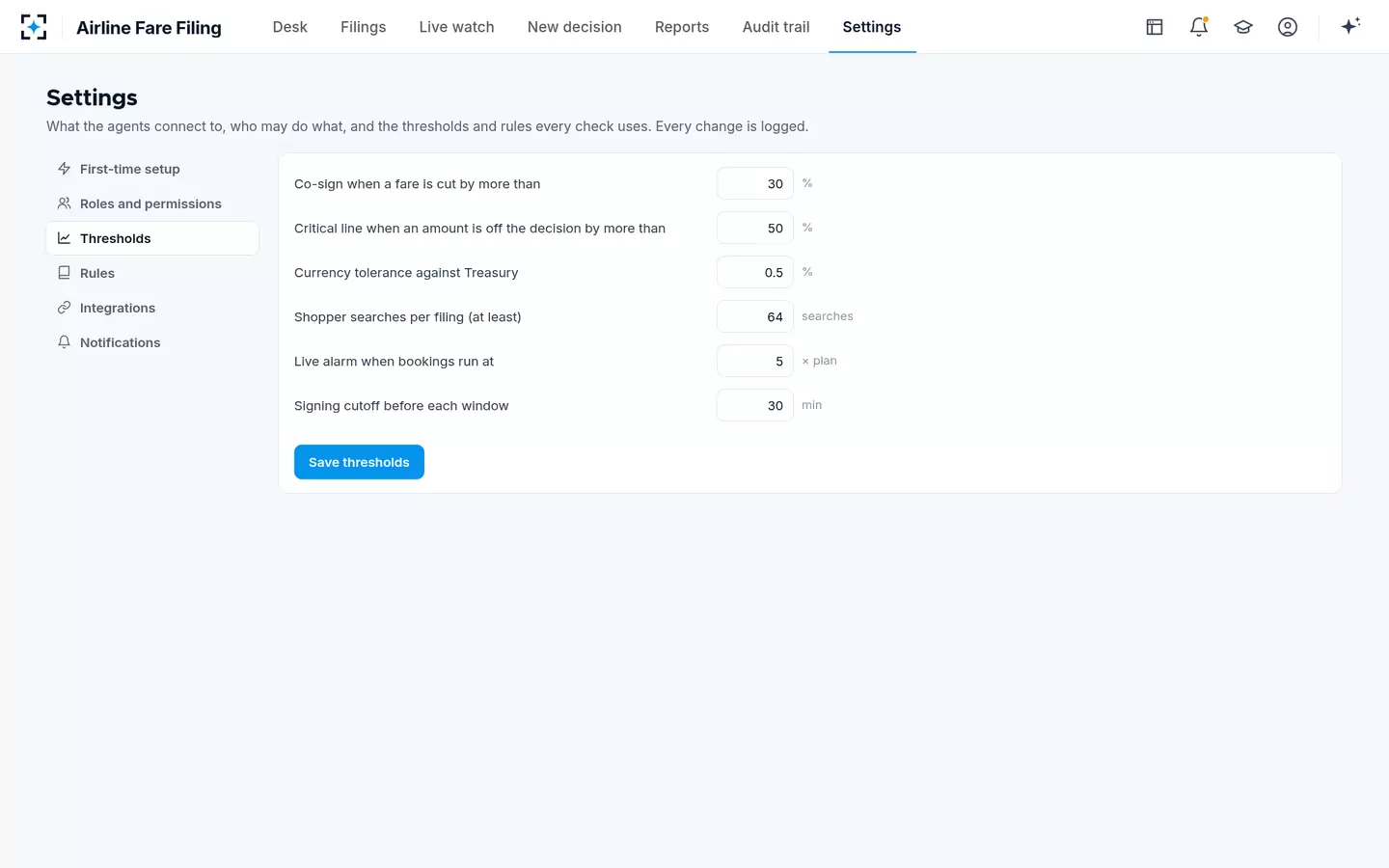This screenshot has height=868, width=1389.
Task: Focus the critical line percent field
Action: 755,228
